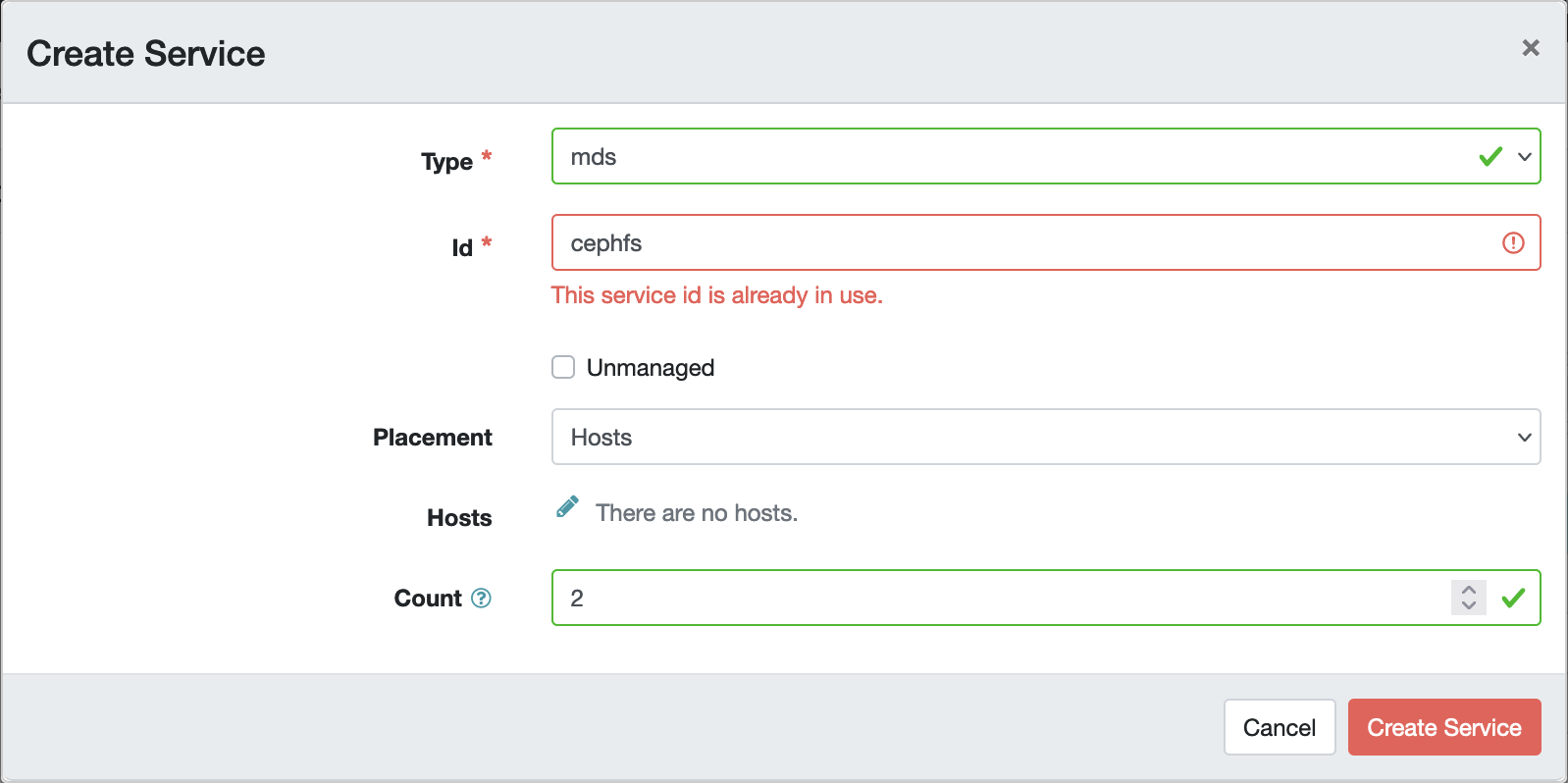The height and width of the screenshot is (783, 1568).
Task: Open the Count help tooltip icon
Action: point(481,599)
